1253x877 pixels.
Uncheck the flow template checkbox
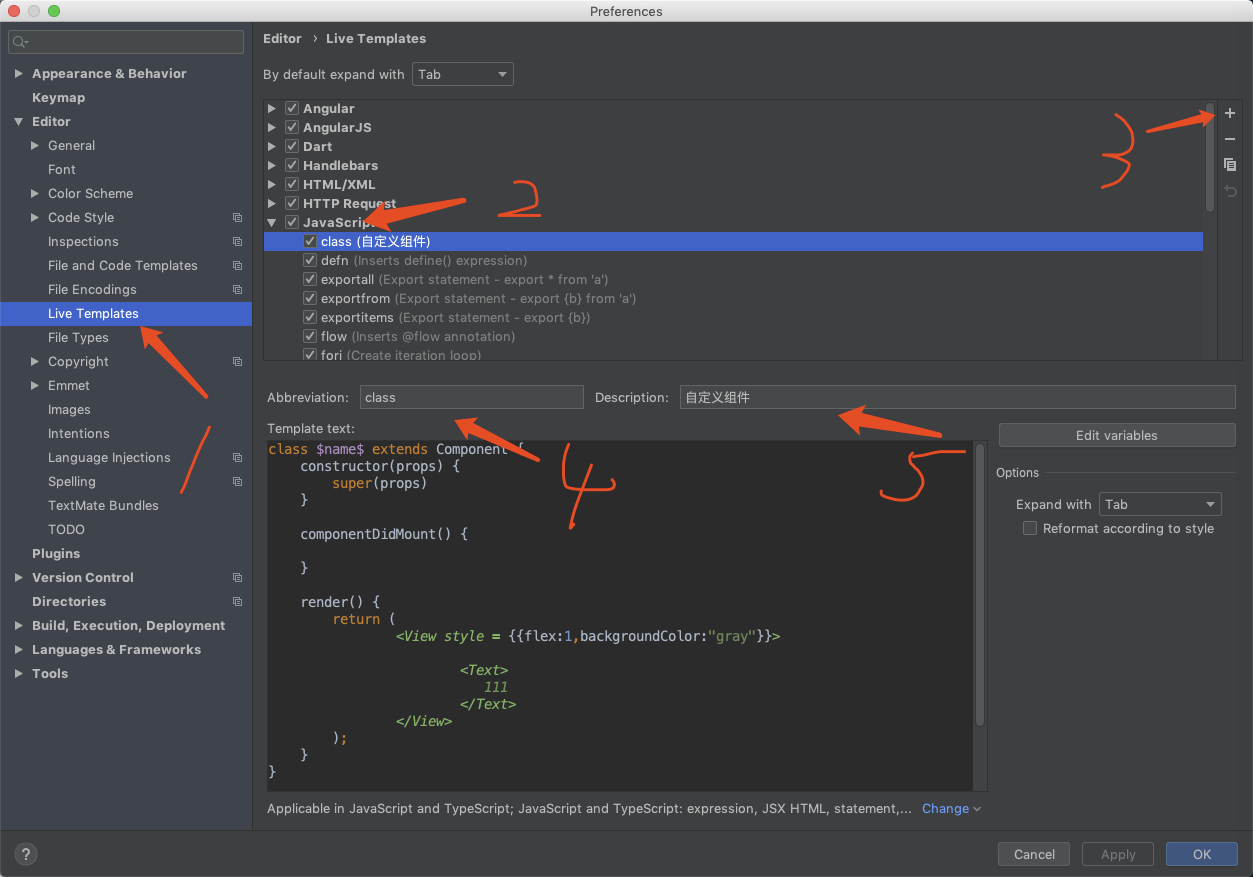pos(310,336)
